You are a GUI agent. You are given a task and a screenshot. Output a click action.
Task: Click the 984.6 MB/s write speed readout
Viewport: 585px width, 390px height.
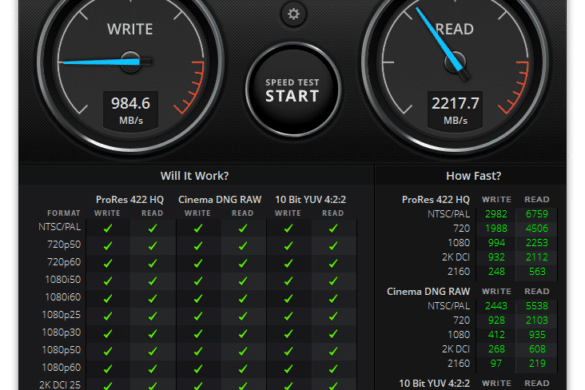131,110
